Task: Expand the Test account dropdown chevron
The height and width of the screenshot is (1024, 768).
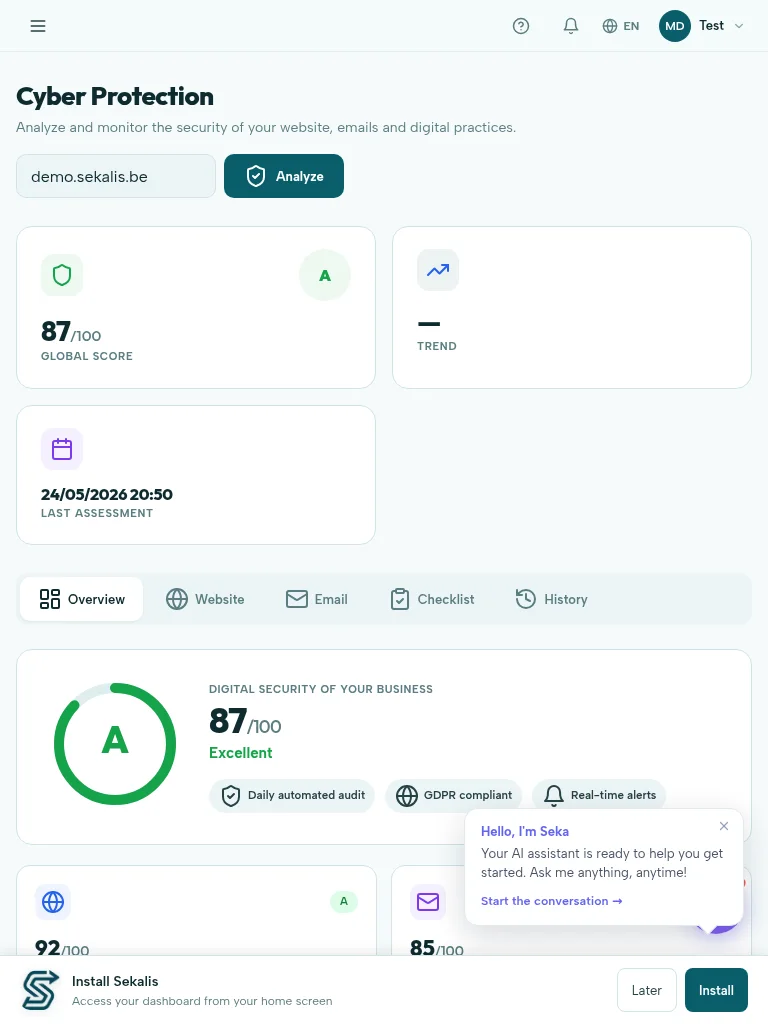Action: (739, 26)
